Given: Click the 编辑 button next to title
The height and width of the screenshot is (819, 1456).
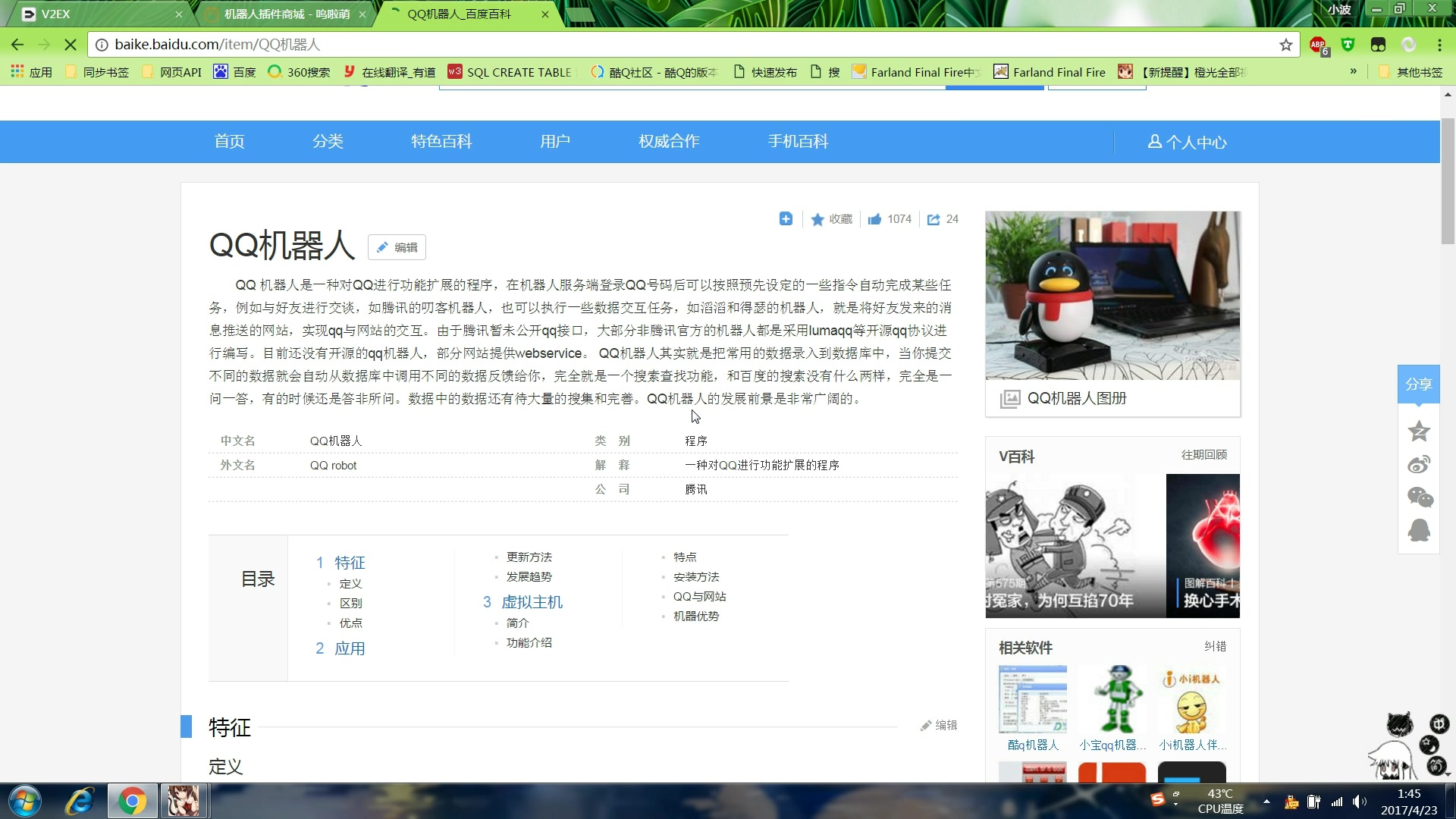Looking at the screenshot, I should pyautogui.click(x=397, y=247).
